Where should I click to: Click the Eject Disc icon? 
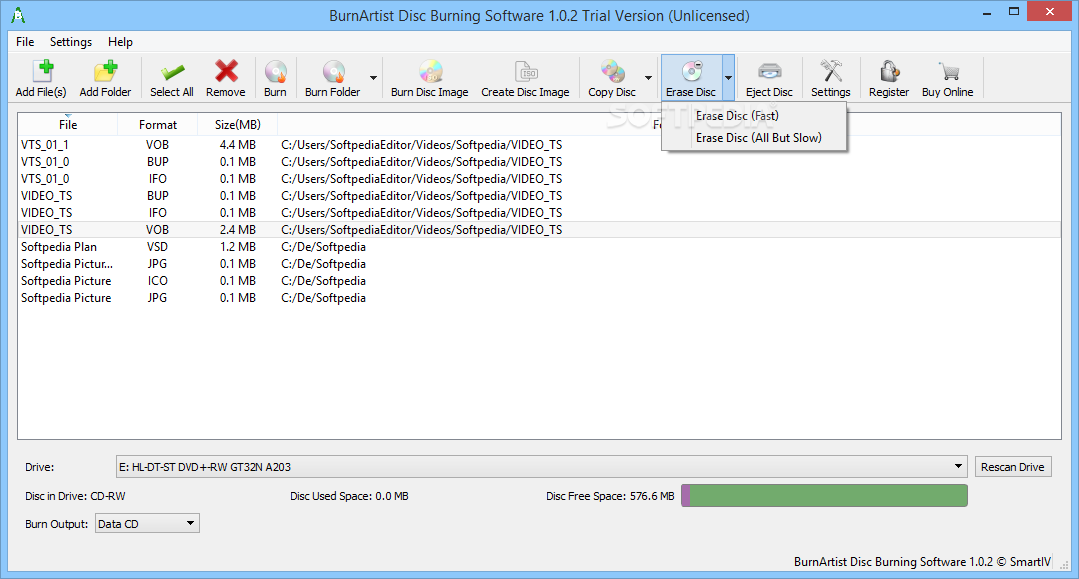click(769, 71)
